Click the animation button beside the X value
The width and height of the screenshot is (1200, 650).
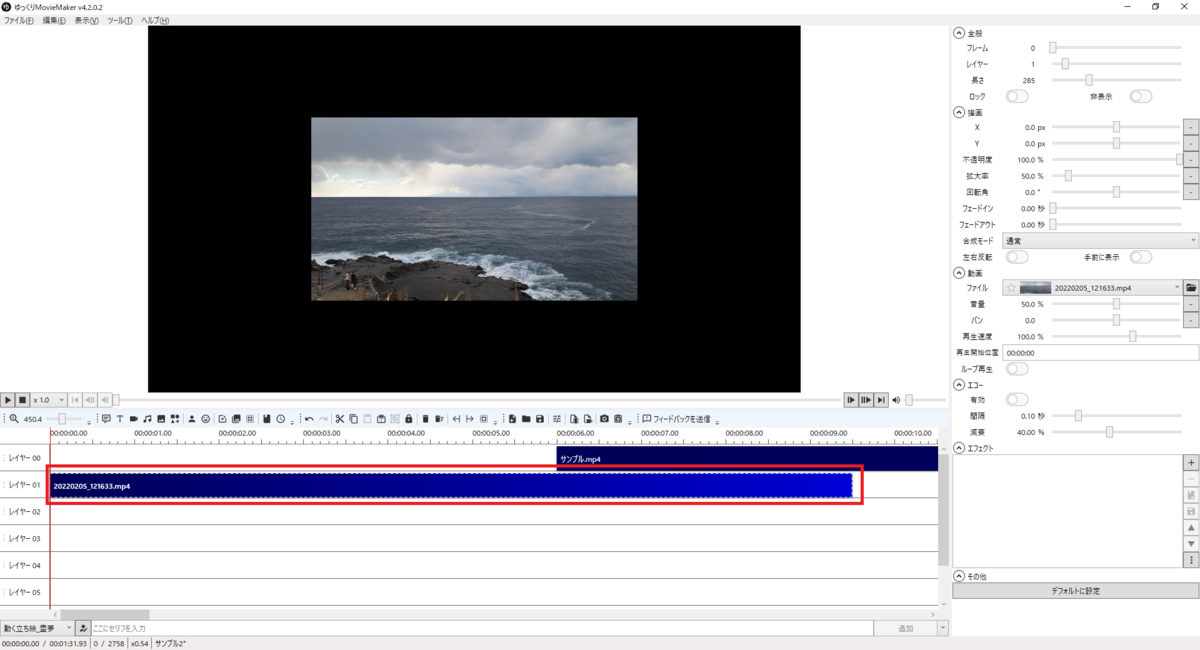1191,127
